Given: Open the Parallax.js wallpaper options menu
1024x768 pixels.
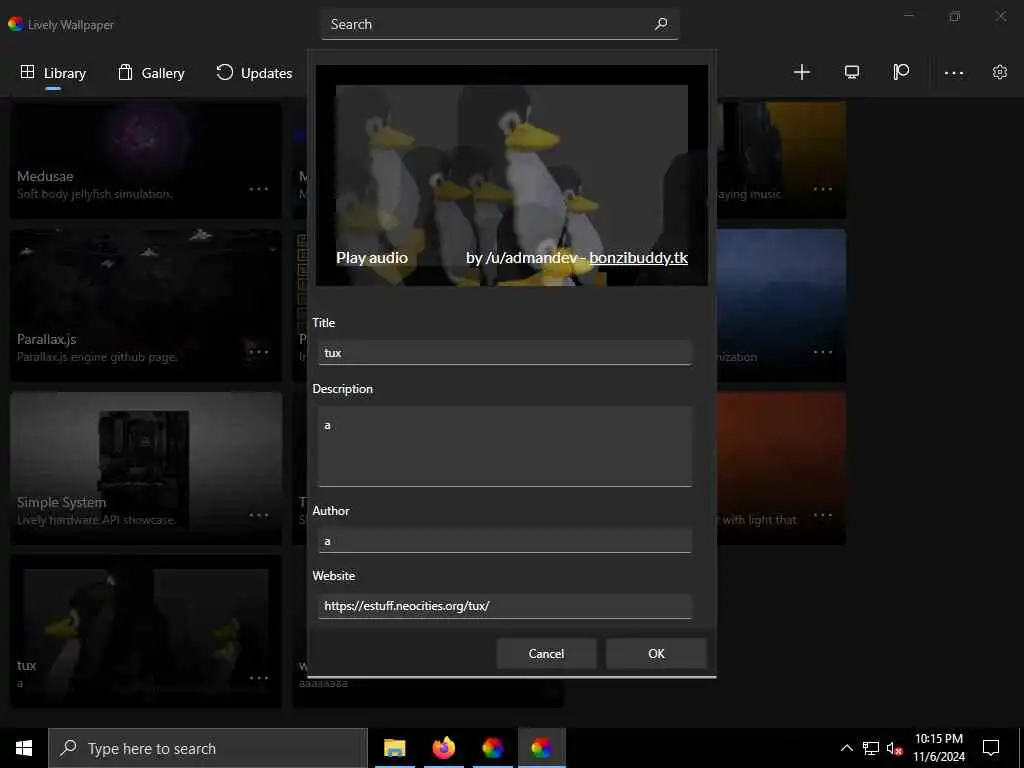Looking at the screenshot, I should click(259, 352).
